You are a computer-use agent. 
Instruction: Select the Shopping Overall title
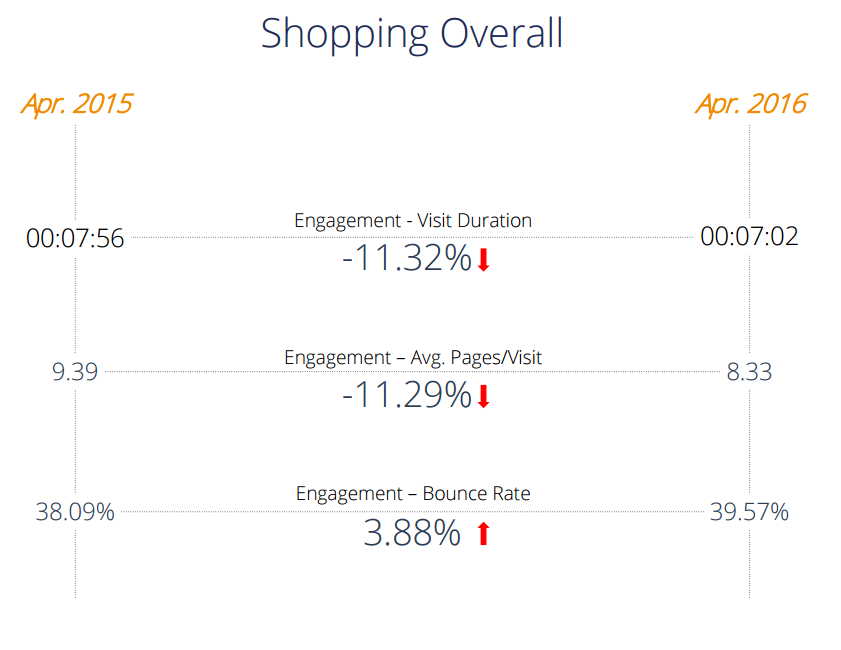(412, 34)
